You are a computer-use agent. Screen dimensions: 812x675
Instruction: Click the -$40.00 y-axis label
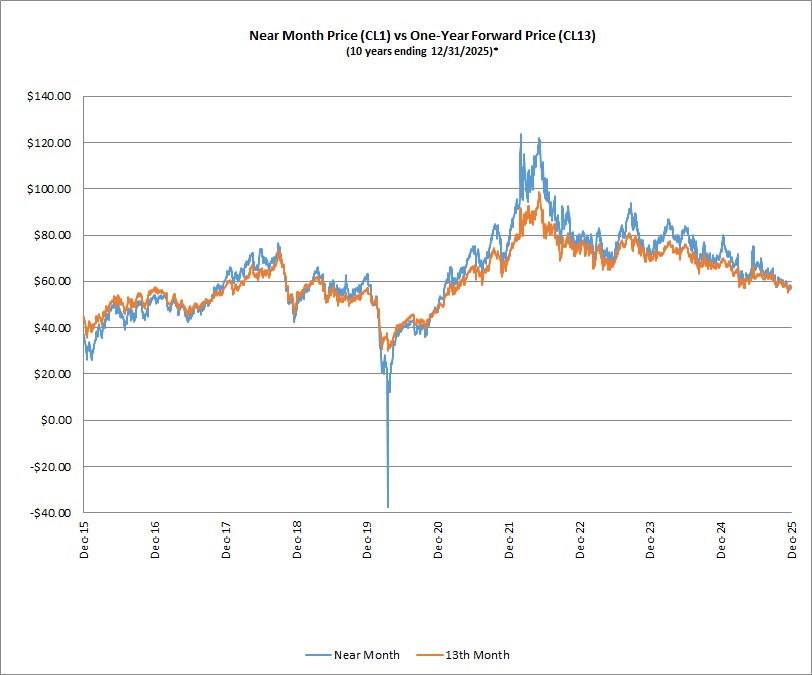point(51,513)
